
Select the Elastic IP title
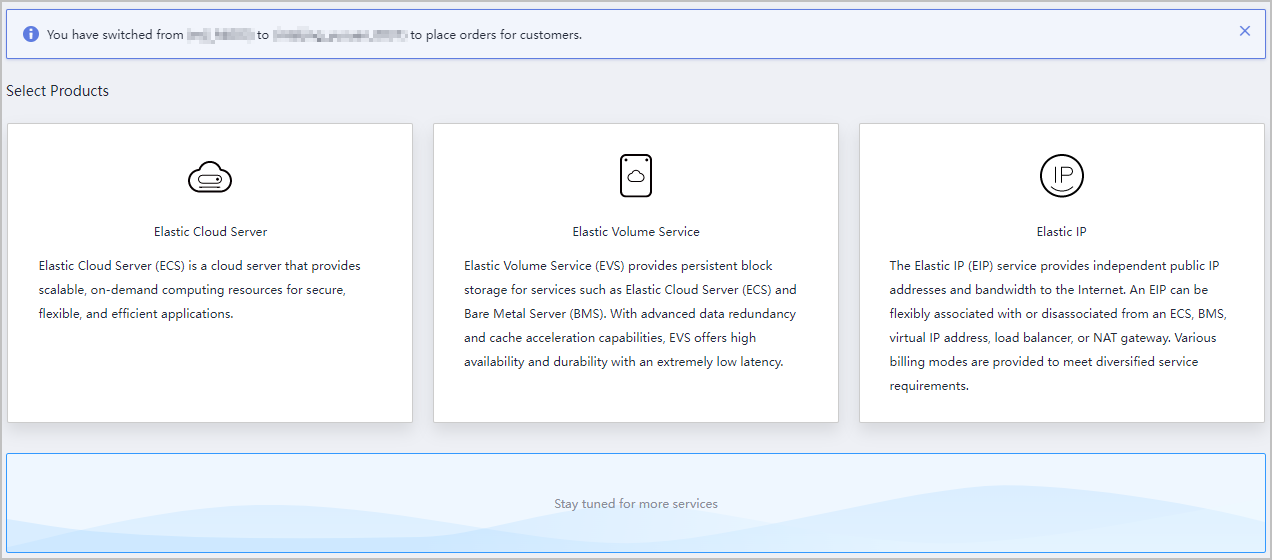click(x=1061, y=231)
